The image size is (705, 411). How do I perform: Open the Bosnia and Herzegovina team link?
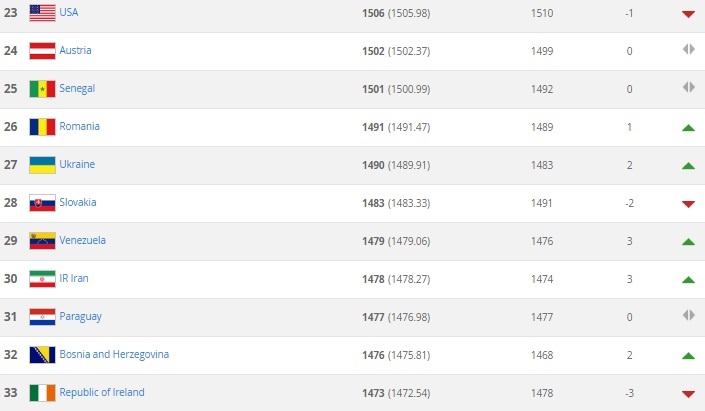tap(114, 355)
